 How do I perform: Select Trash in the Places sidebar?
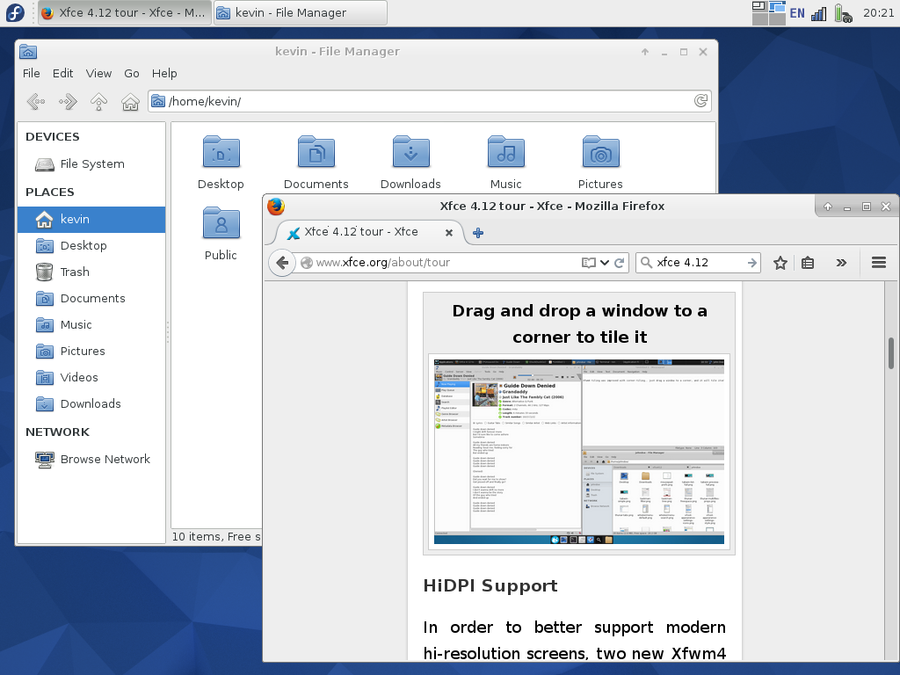(x=74, y=272)
